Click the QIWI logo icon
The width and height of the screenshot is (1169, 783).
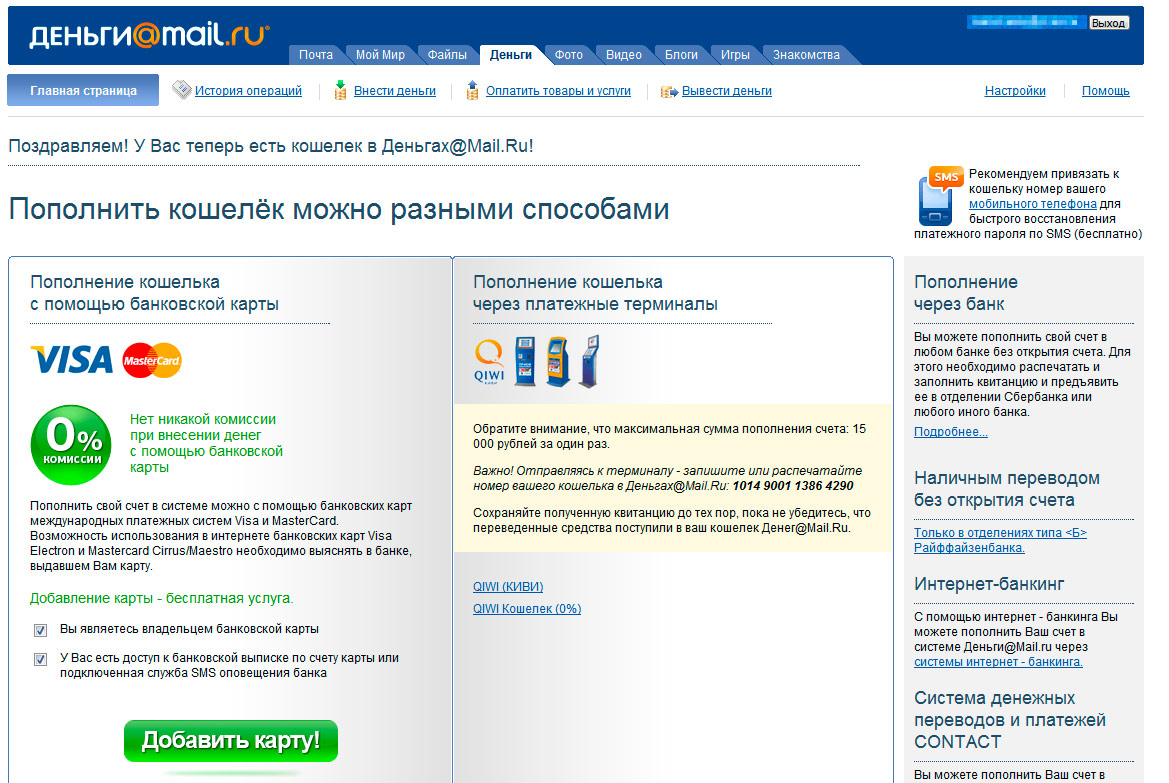489,362
